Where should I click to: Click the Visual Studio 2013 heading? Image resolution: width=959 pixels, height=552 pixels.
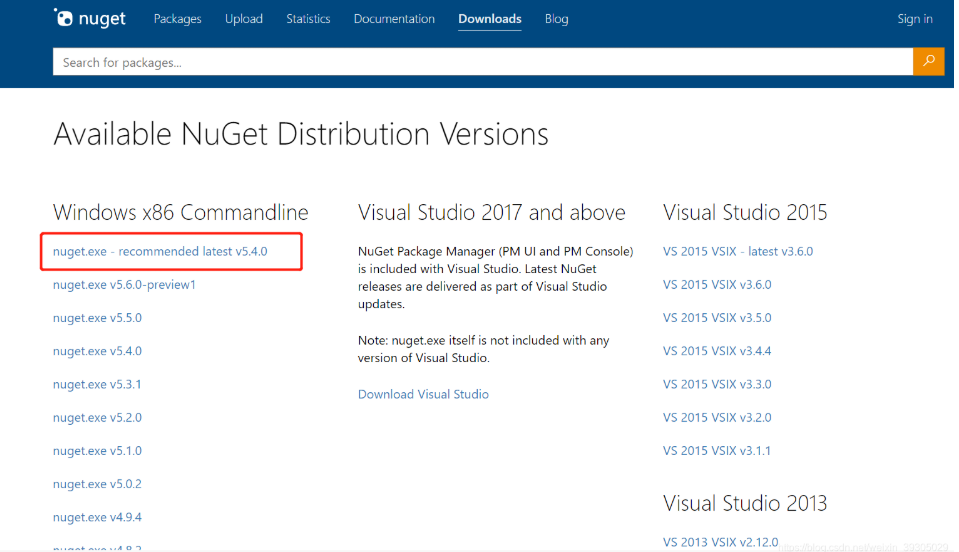745,503
